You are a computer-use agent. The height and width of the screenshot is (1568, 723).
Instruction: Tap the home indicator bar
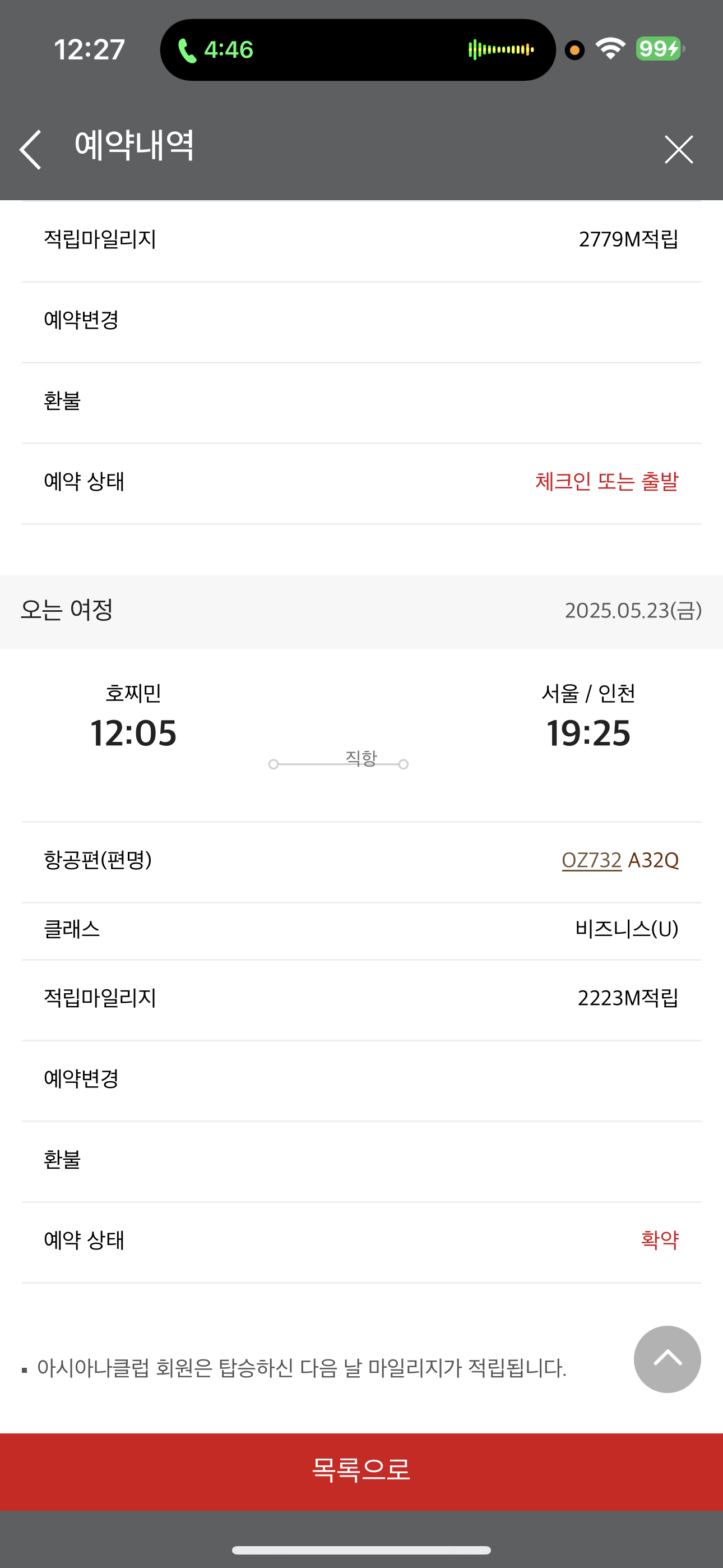[361, 1549]
